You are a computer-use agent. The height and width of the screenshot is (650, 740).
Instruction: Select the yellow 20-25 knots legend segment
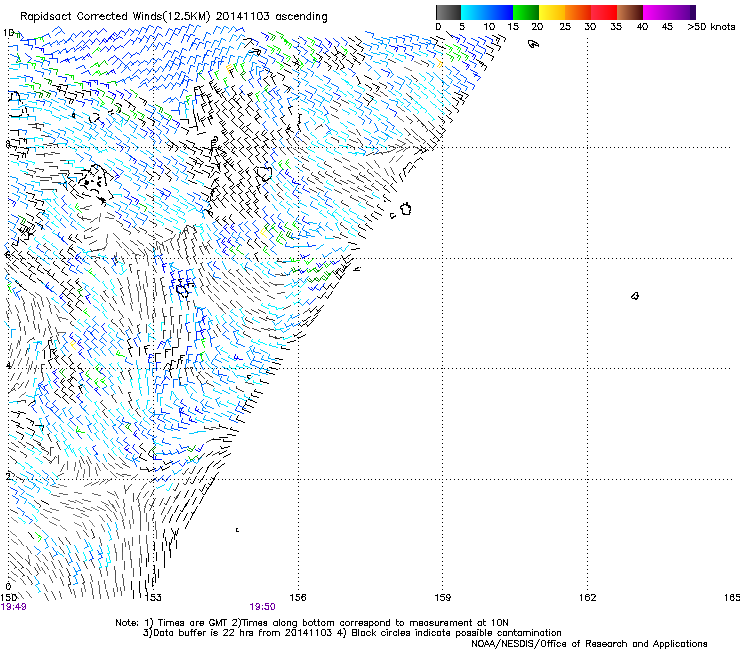coord(552,12)
